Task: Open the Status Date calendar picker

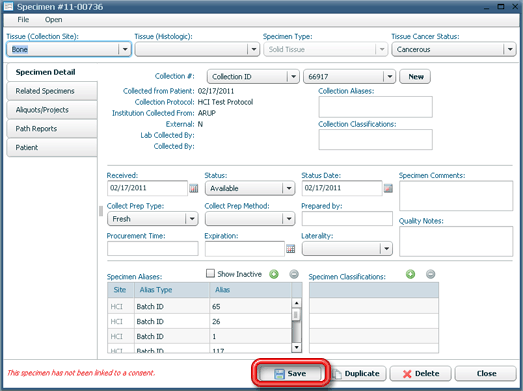Action: pyautogui.click(x=388, y=188)
